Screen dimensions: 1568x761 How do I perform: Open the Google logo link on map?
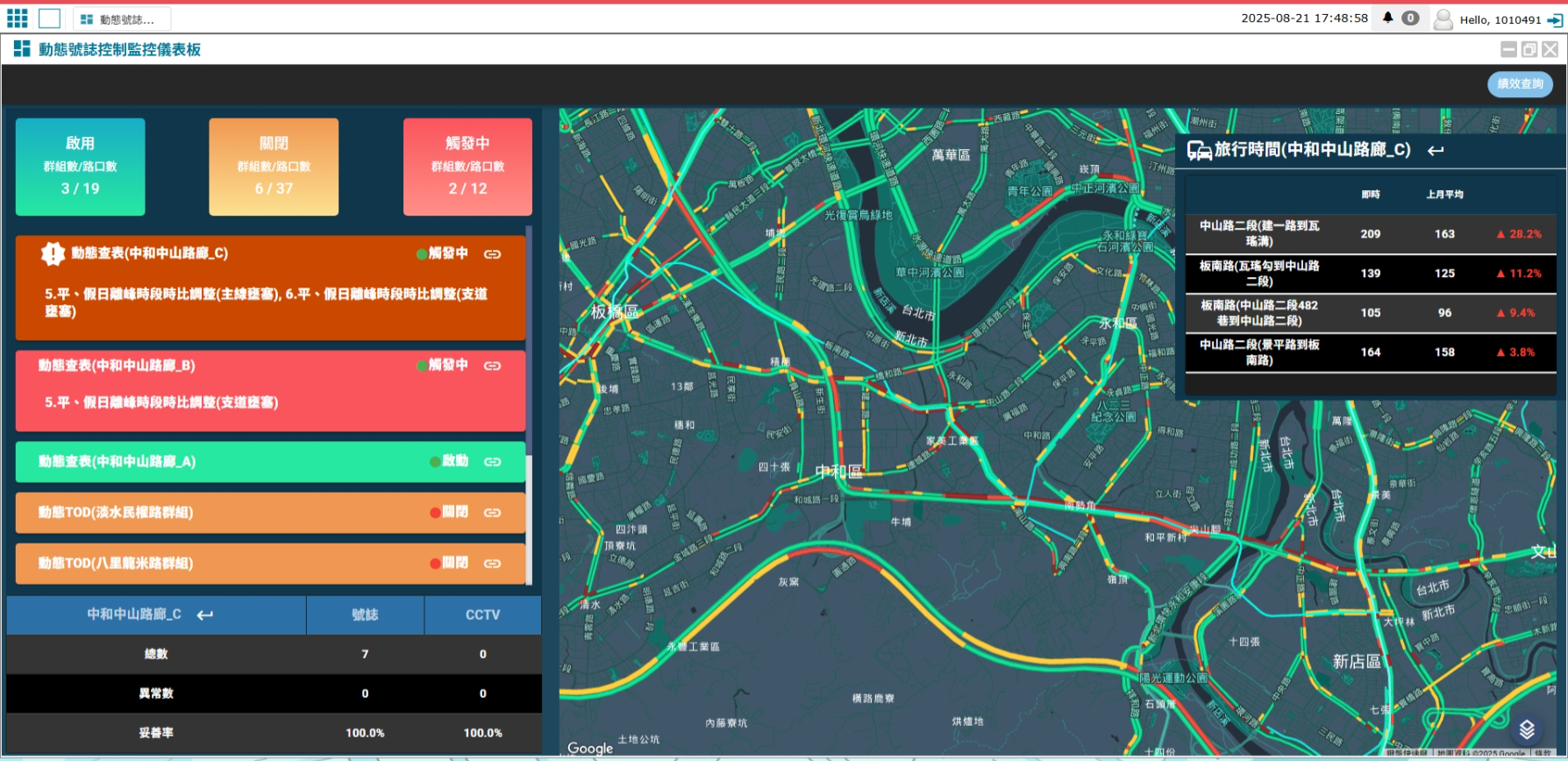tap(590, 748)
